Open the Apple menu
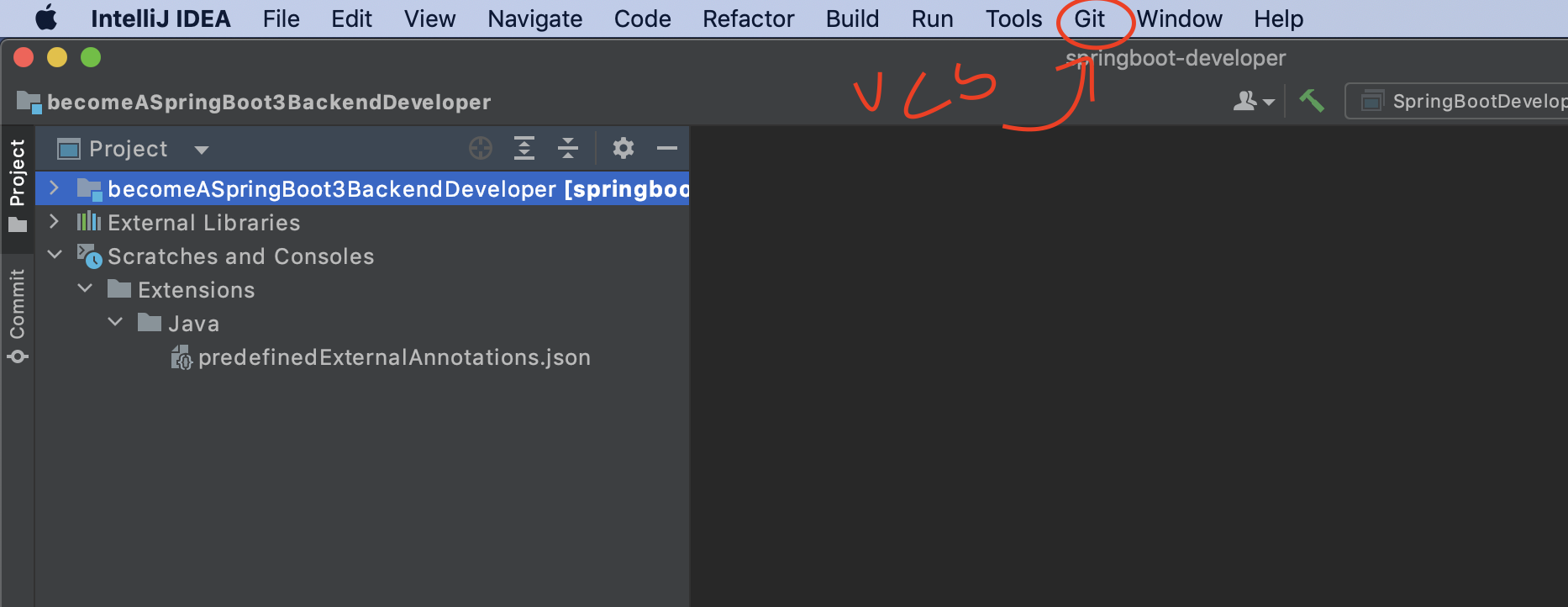Image resolution: width=1568 pixels, height=607 pixels. coord(46,18)
